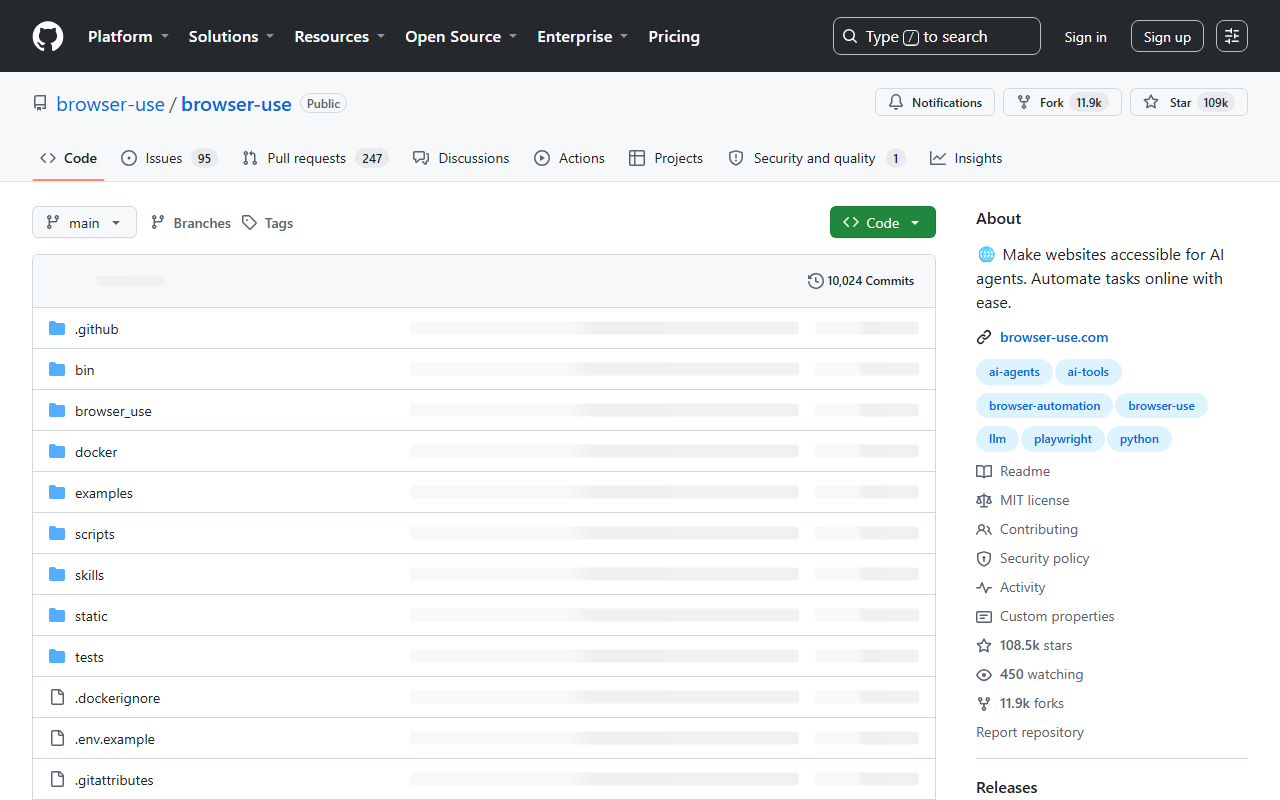Open the Branches link
This screenshot has height=800, width=1280.
point(190,223)
